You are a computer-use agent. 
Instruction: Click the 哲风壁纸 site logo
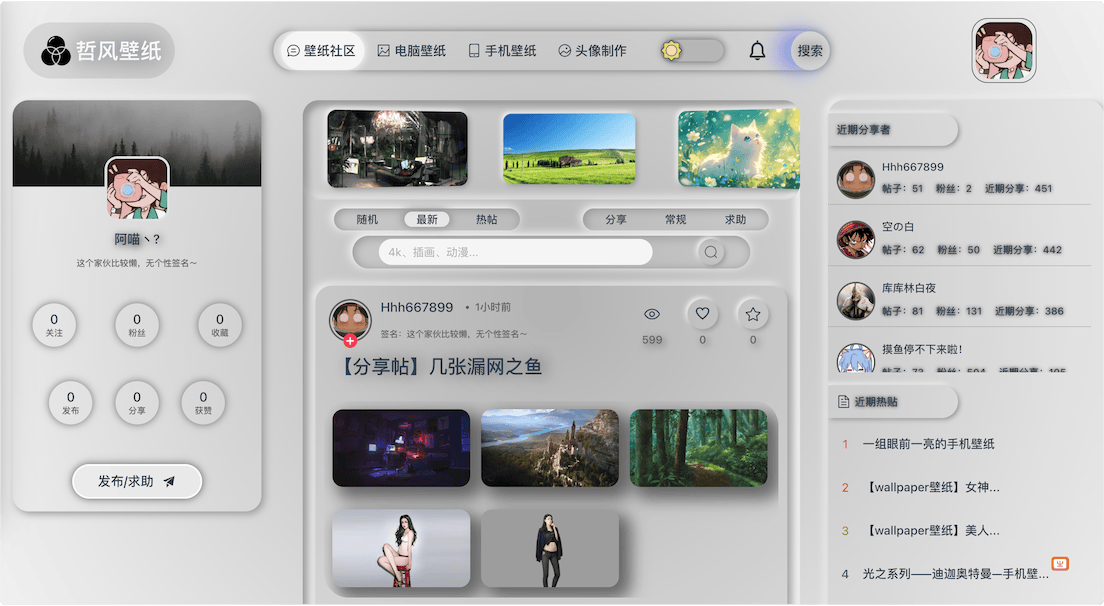(x=98, y=50)
